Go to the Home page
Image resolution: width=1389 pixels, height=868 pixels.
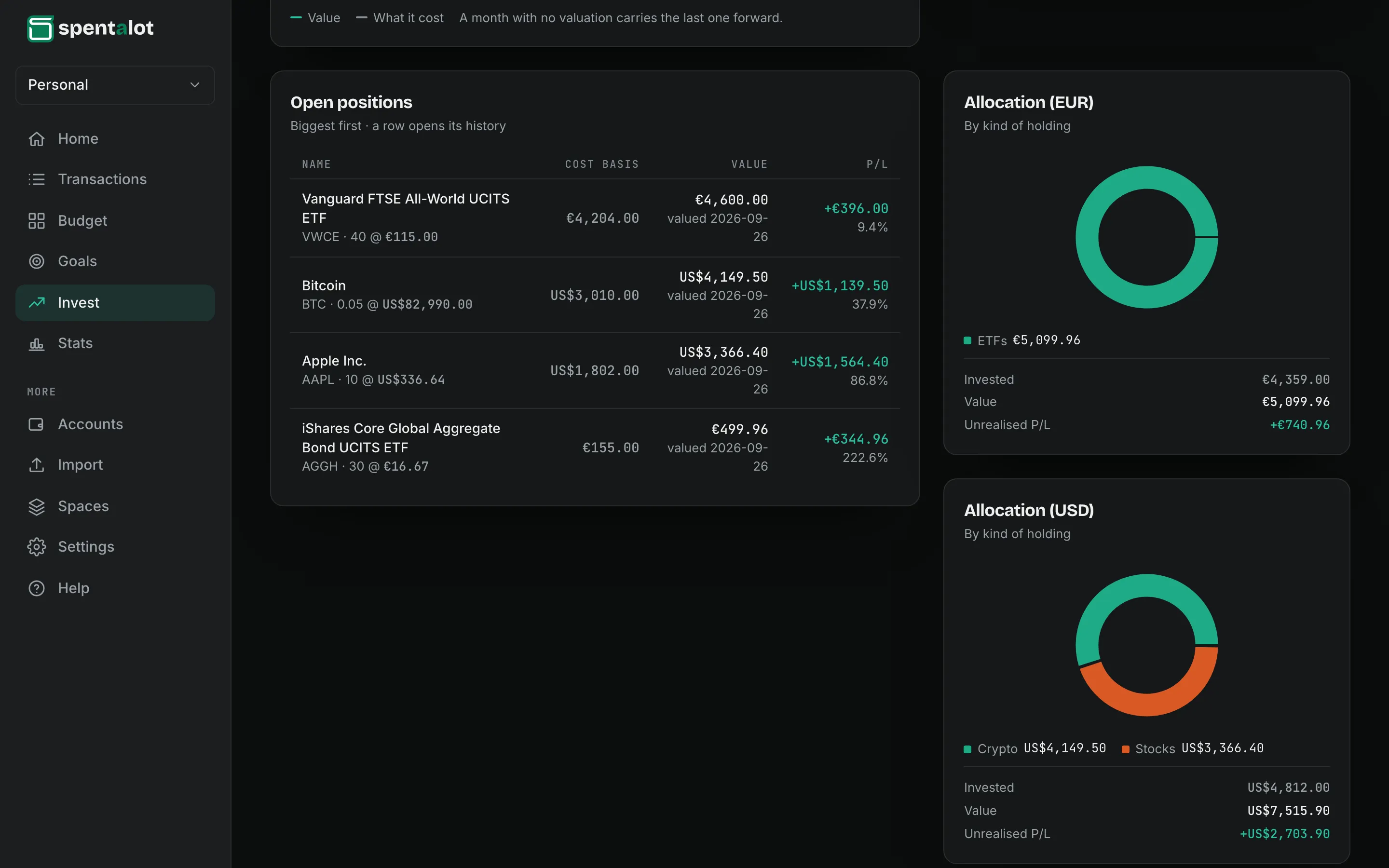(115, 139)
